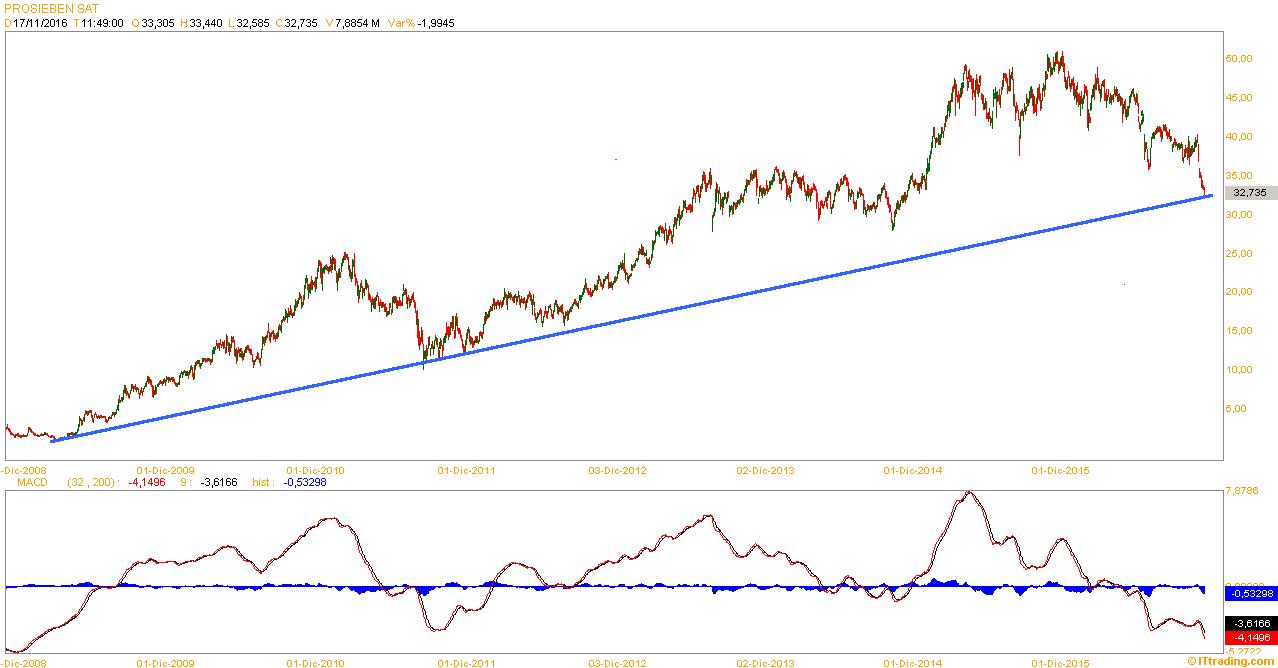The height and width of the screenshot is (668, 1278).
Task: Select 03-Dic-2012 on the price chart axis
Action: pos(617,469)
